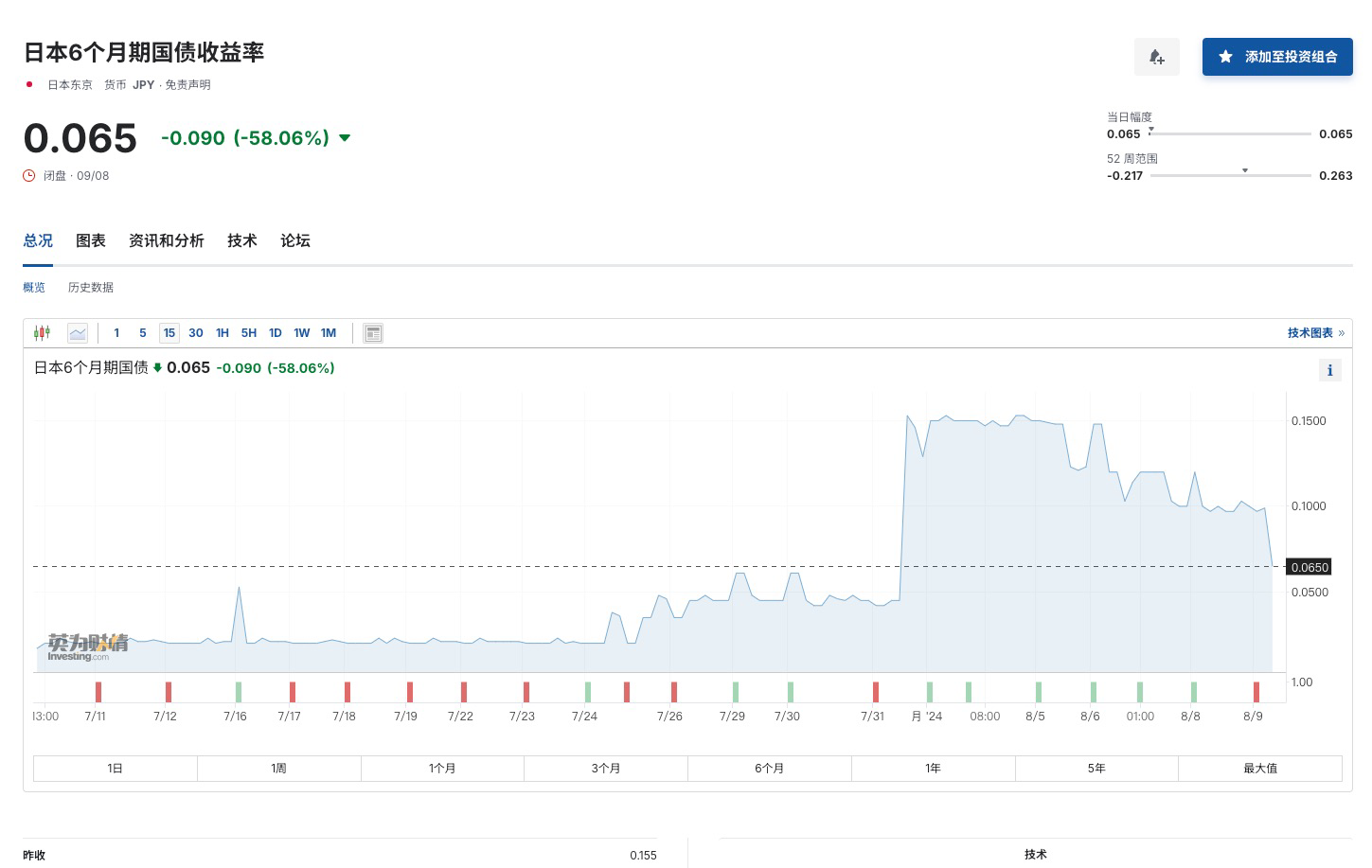Select the area chart type icon
Image resolution: width=1372 pixels, height=868 pixels.
pos(78,333)
